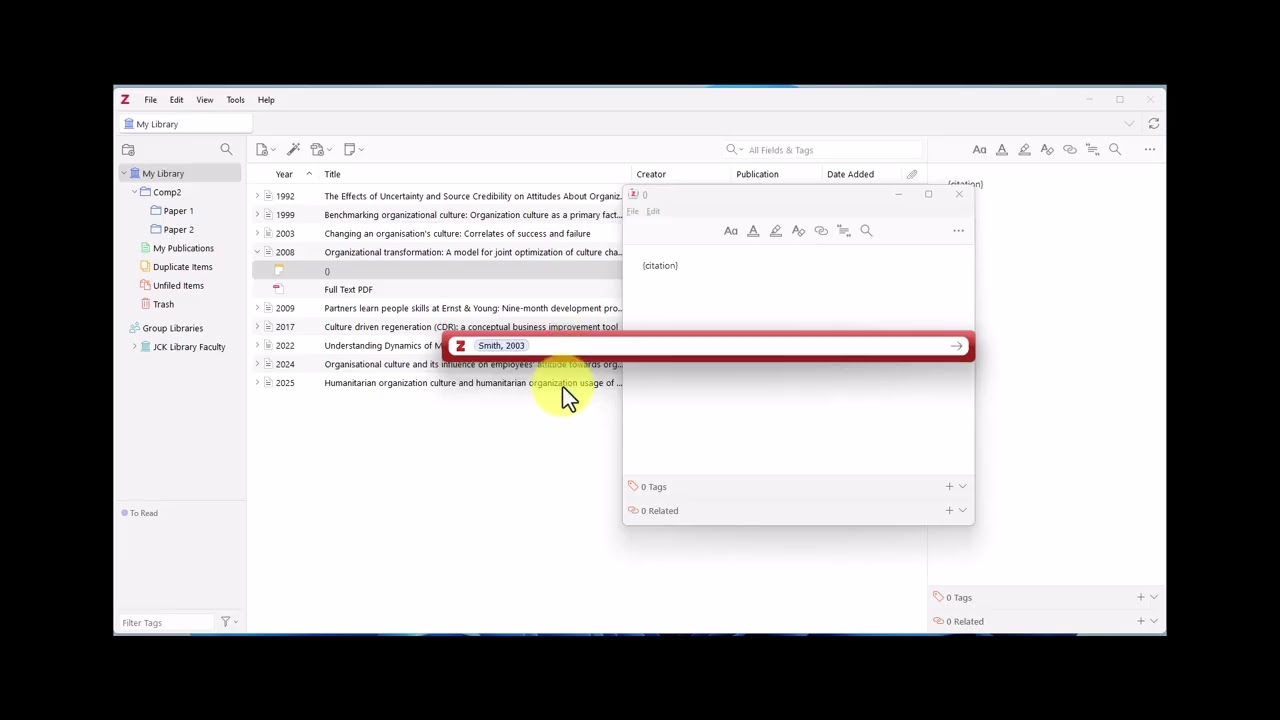
Task: Click the Zotero Z icon in citation bar
Action: coord(460,346)
